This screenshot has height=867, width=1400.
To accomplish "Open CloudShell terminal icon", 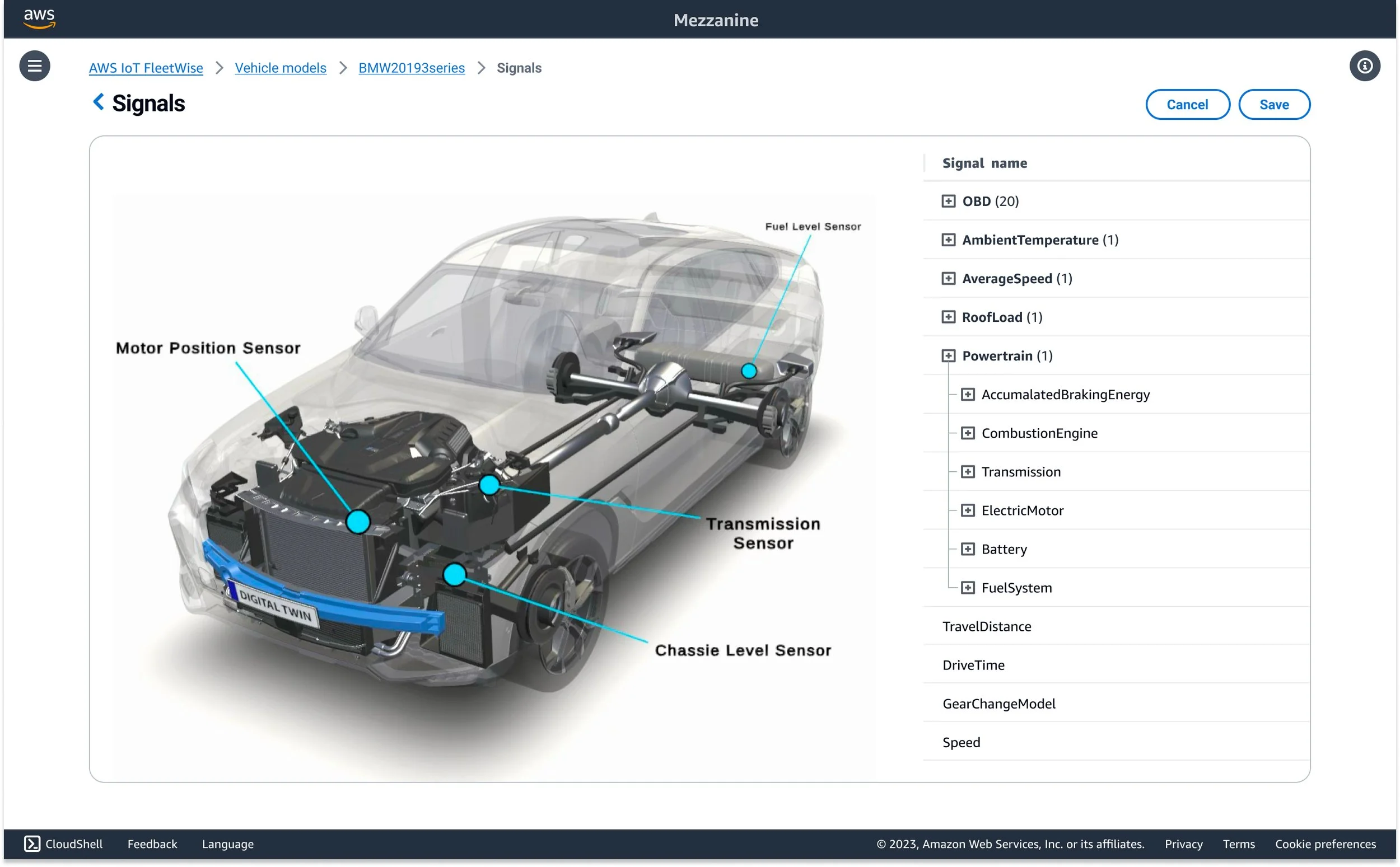I will point(32,843).
